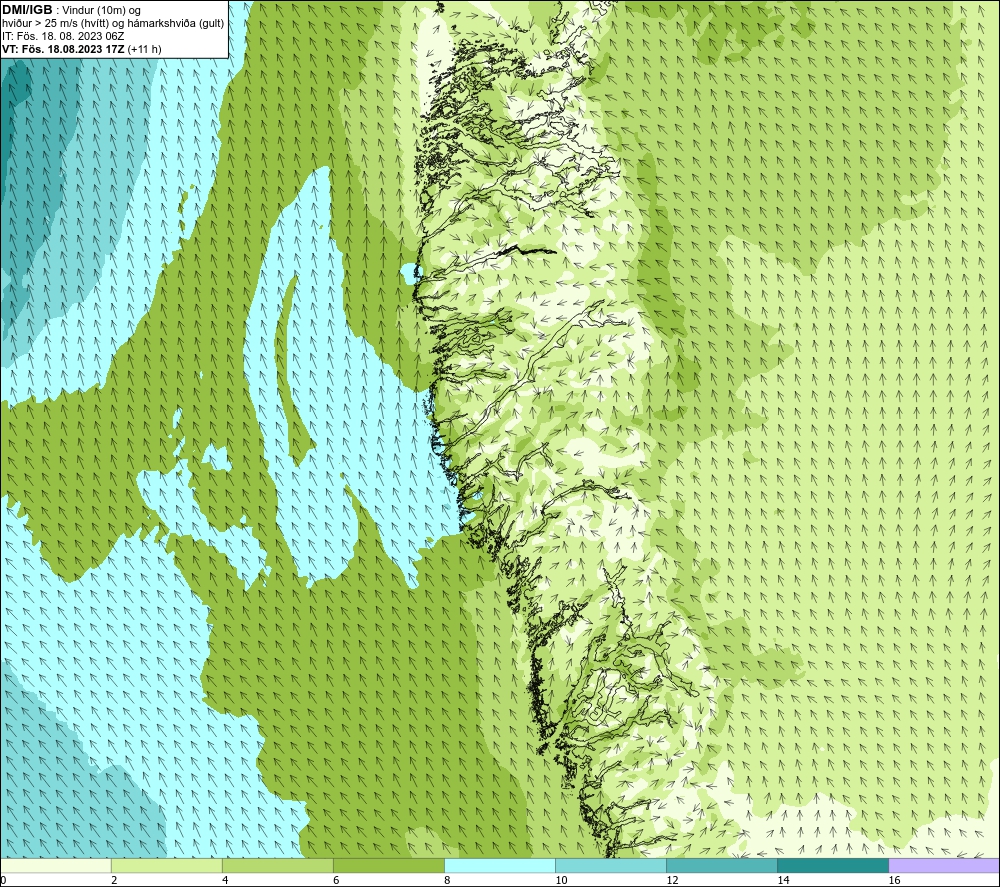Click the legend value "4"
Screen dimensions: 1000x887
(225, 880)
